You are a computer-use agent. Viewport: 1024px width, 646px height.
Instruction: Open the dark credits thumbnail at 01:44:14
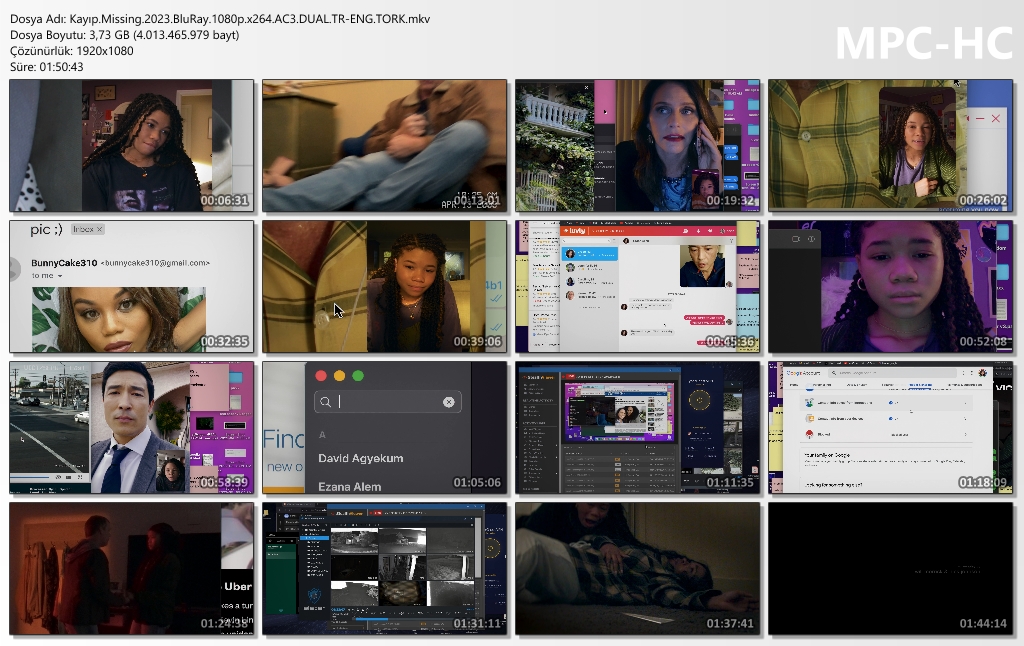coord(890,569)
